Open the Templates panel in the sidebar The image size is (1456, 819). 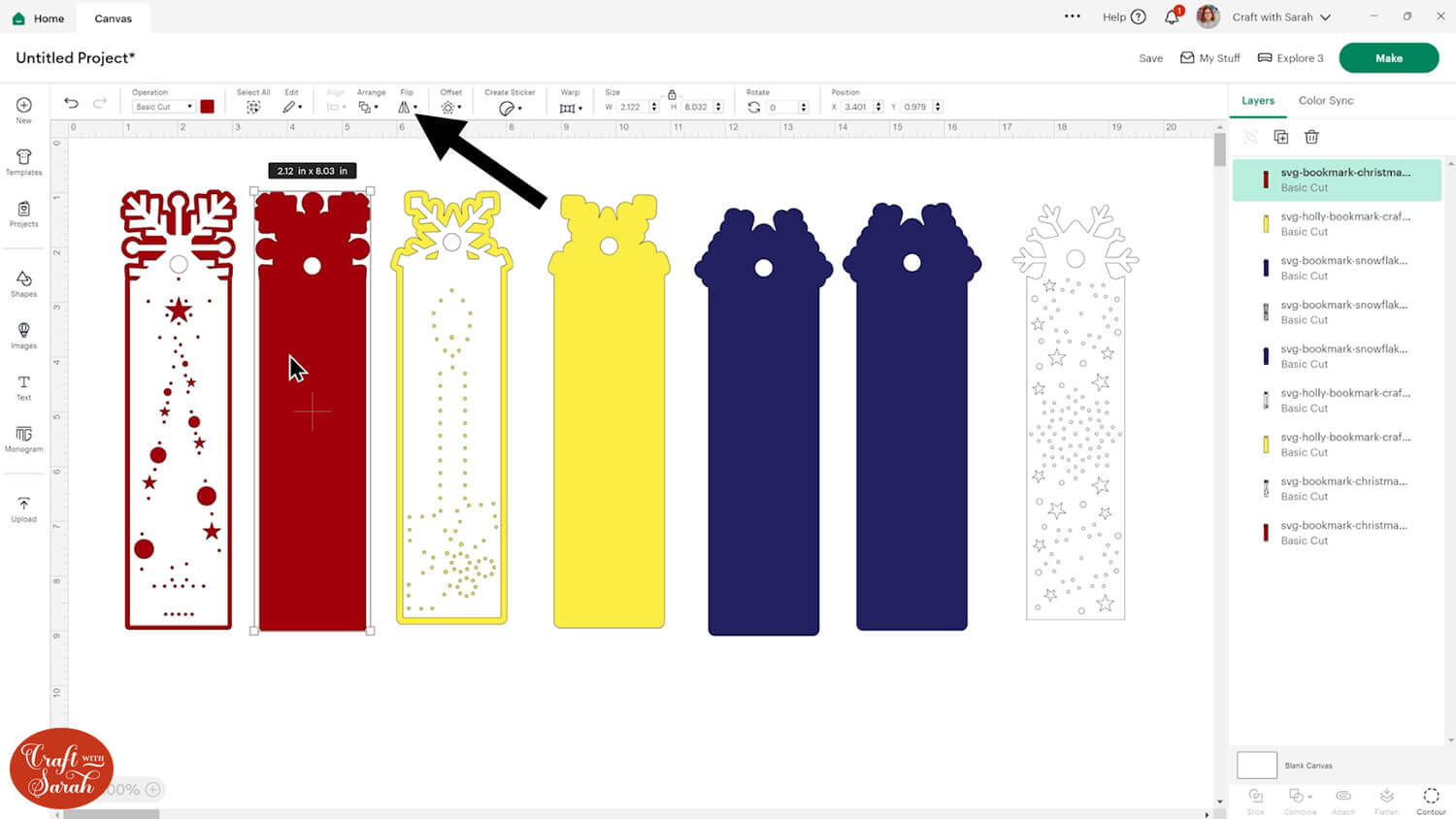pos(24,161)
